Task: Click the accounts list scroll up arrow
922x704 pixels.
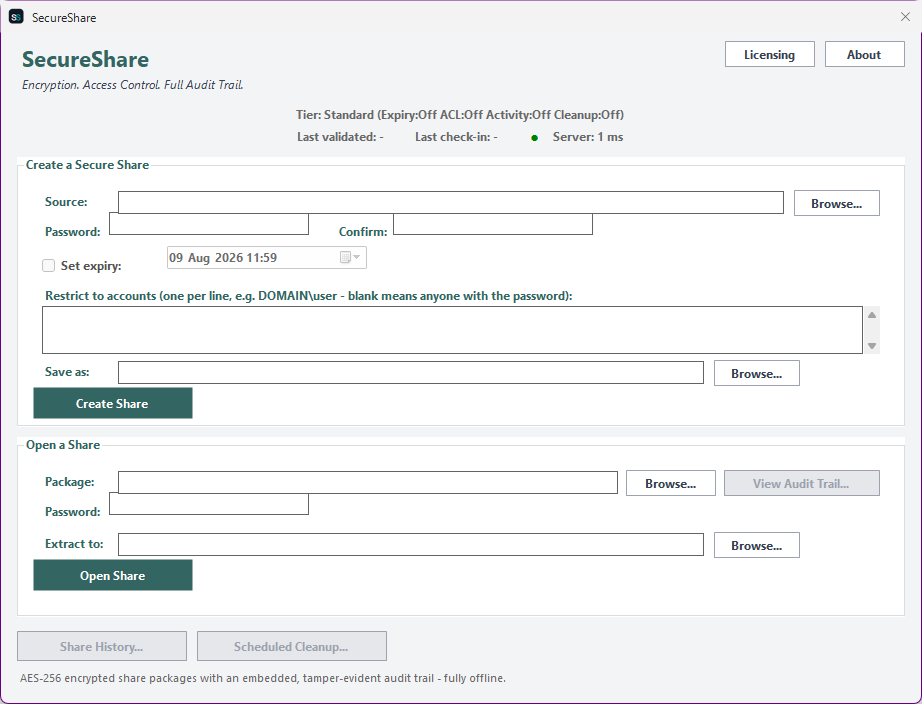Action: coord(872,315)
